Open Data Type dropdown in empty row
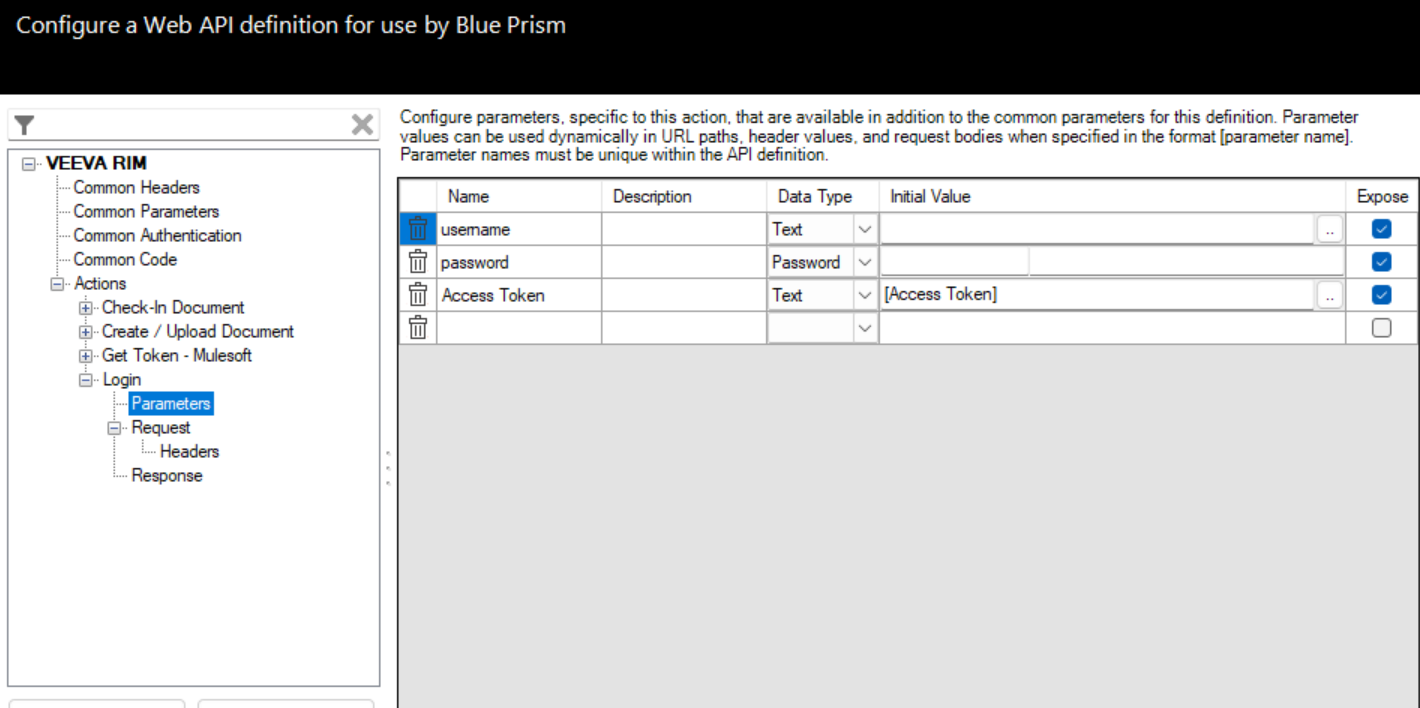 pyautogui.click(x=864, y=327)
